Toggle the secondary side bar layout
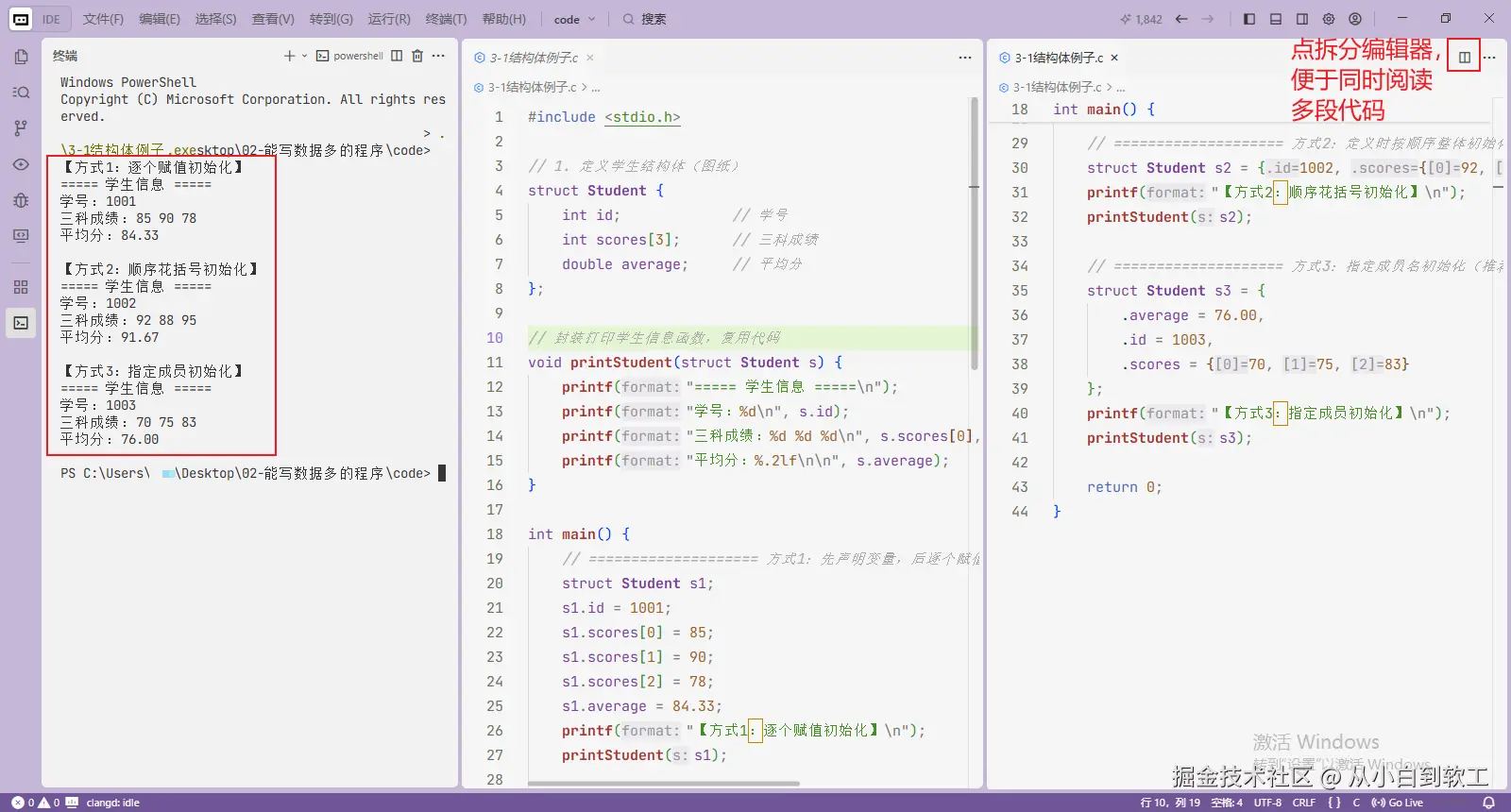 (x=1302, y=19)
